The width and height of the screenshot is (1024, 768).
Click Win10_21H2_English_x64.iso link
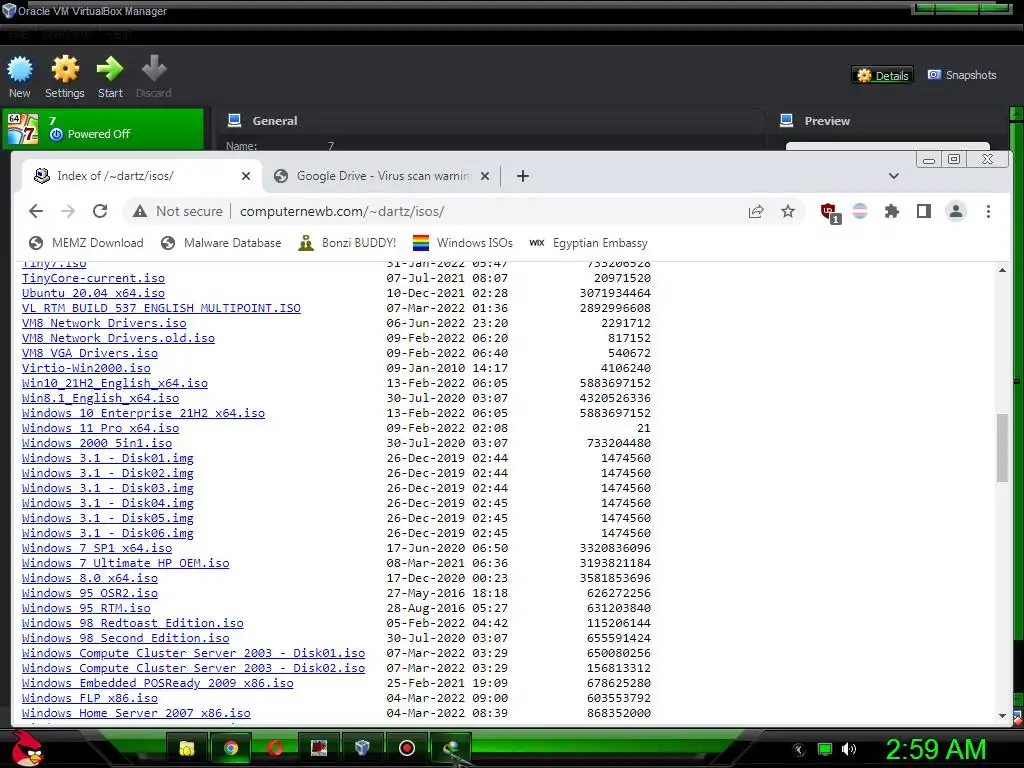pyautogui.click(x=115, y=383)
